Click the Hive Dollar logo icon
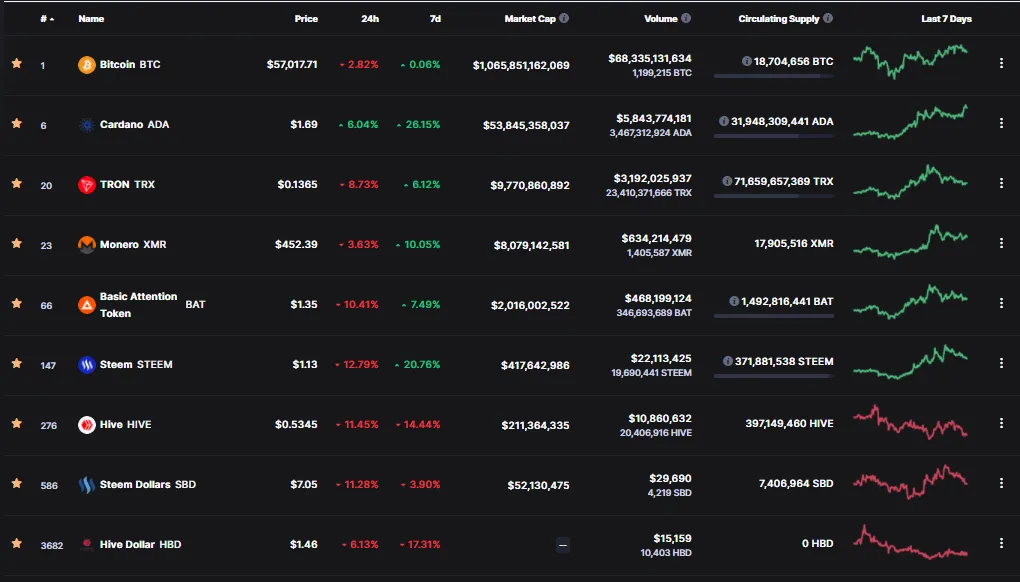Image resolution: width=1020 pixels, height=582 pixels. (x=87, y=544)
